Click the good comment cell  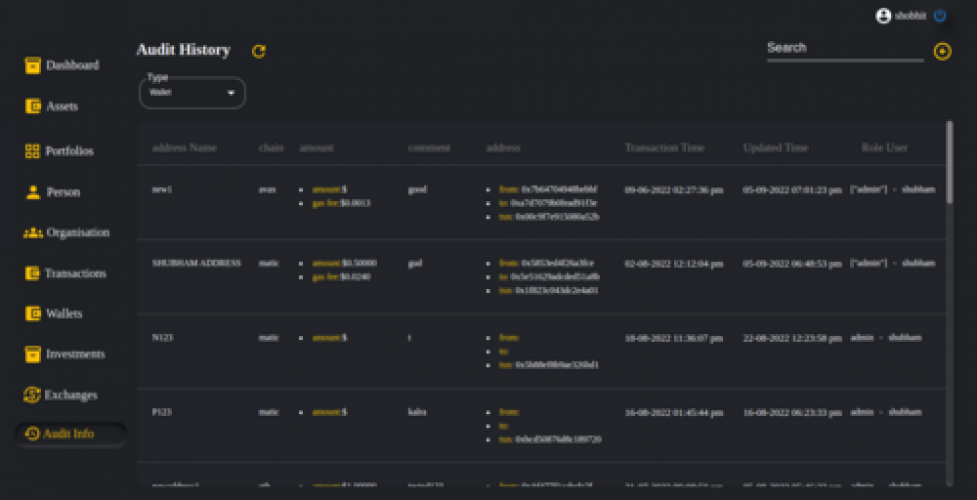pos(417,190)
